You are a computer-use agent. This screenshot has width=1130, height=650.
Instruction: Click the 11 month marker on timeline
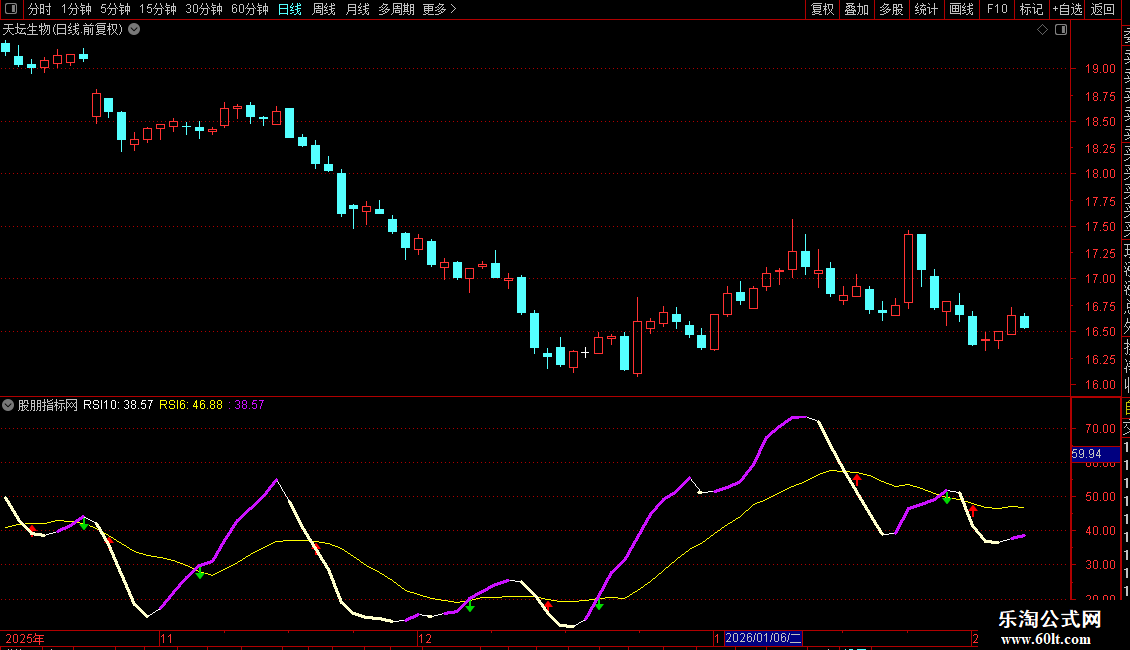tap(166, 638)
